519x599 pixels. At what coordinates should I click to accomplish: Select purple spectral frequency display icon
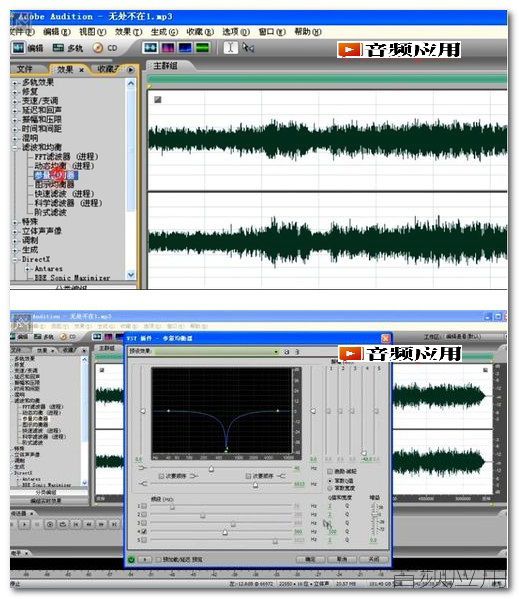coord(168,47)
